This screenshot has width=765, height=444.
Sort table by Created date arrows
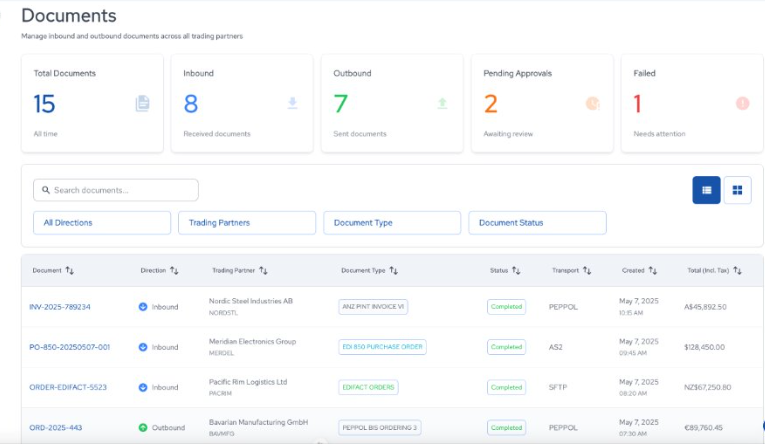[x=652, y=270]
